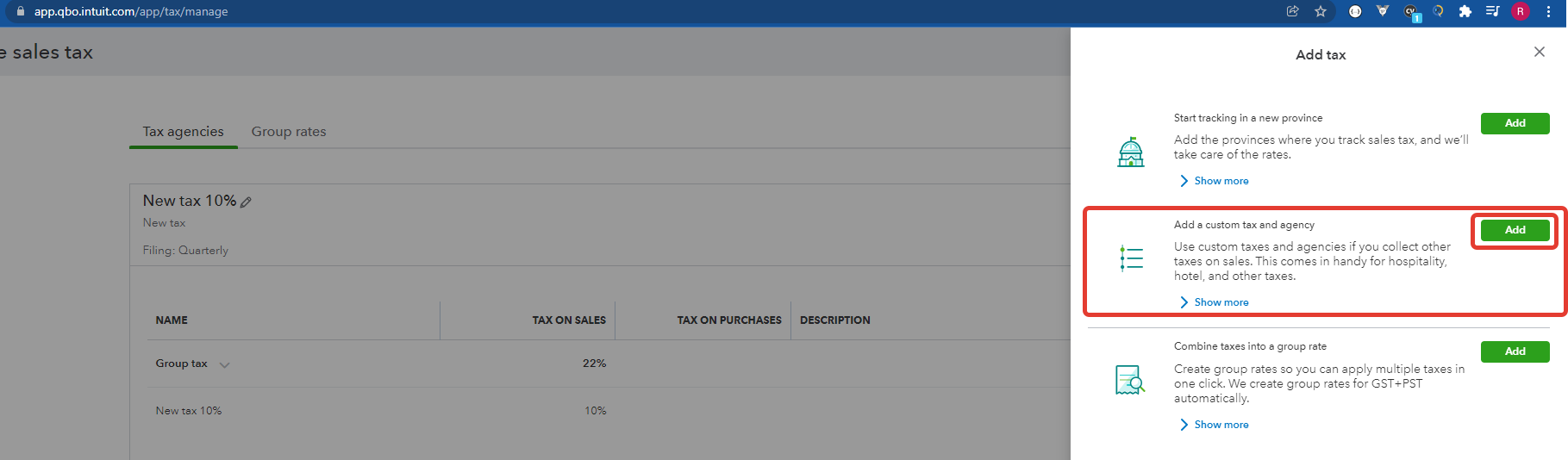Expand Show more under custom tax and agency
This screenshot has height=460, width=1568.
pyautogui.click(x=1214, y=302)
